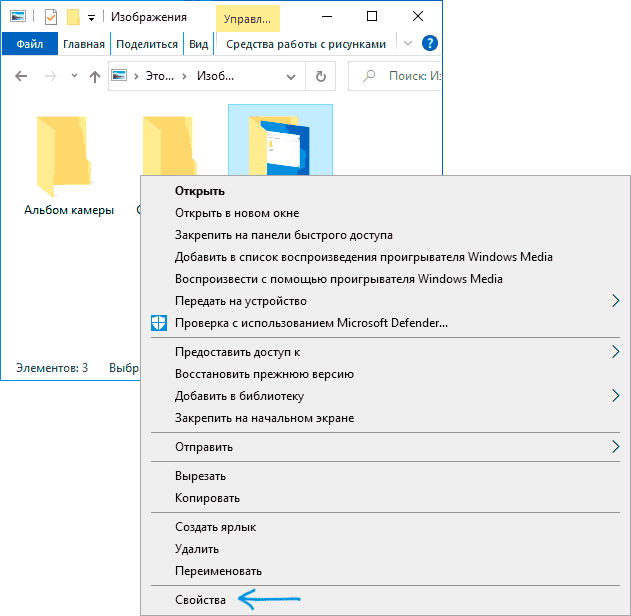Switch to the Главная ribbon tab
This screenshot has height=616, width=631.
pos(84,44)
